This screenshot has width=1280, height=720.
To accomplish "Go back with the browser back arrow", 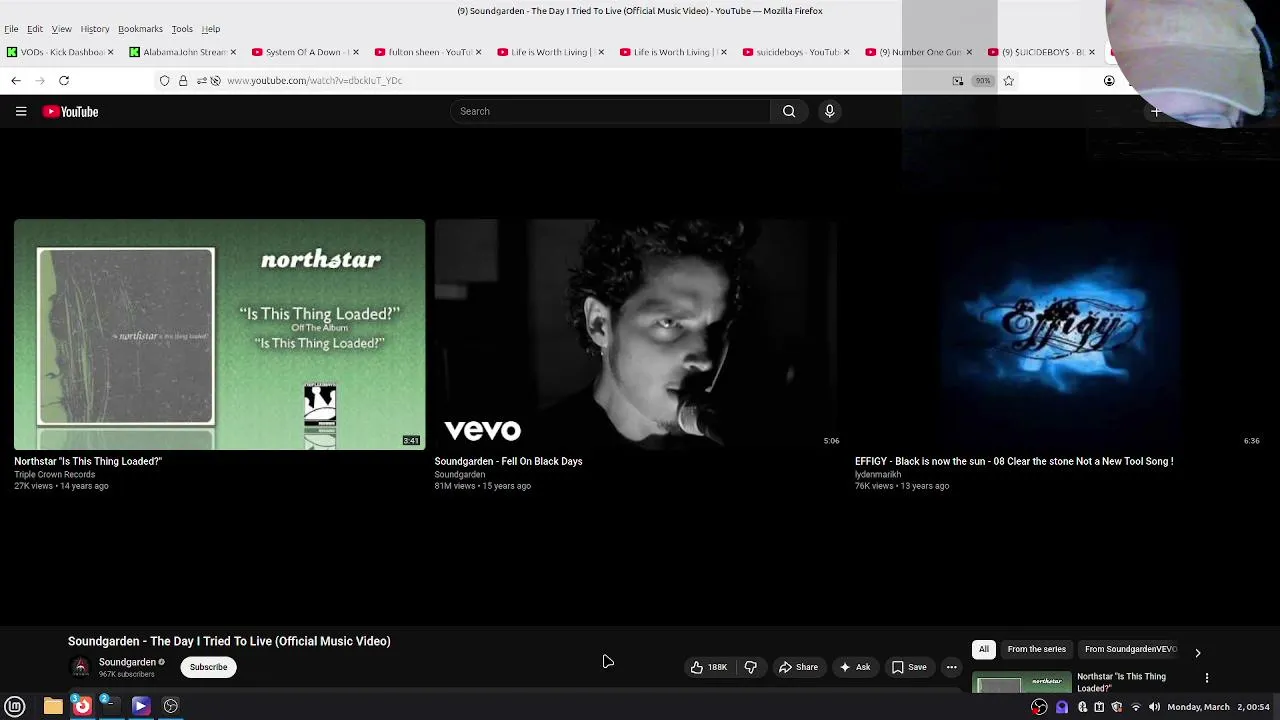I will coord(16,80).
